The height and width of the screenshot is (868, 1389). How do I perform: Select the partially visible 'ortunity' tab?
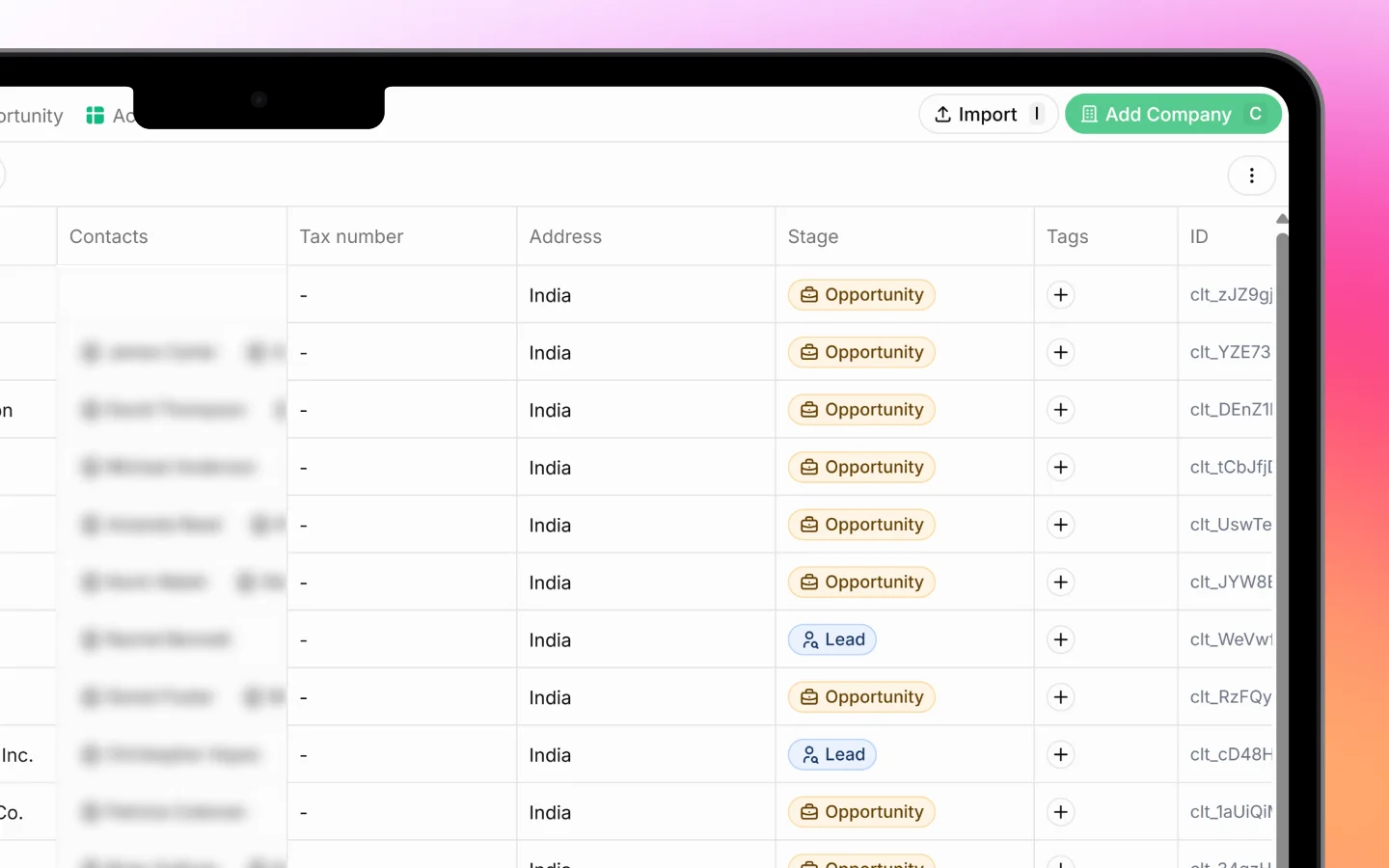click(x=32, y=116)
